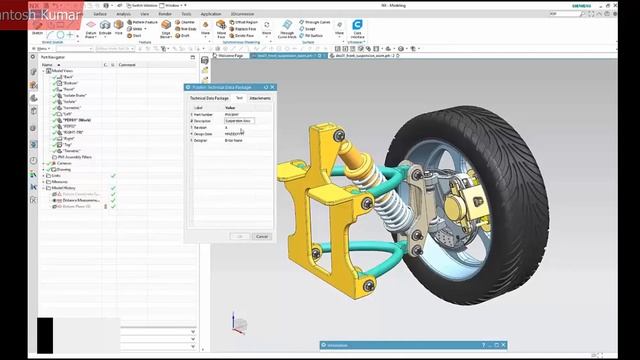Select the circle sketch curve tool
The height and width of the screenshot is (360, 640).
click(60, 35)
